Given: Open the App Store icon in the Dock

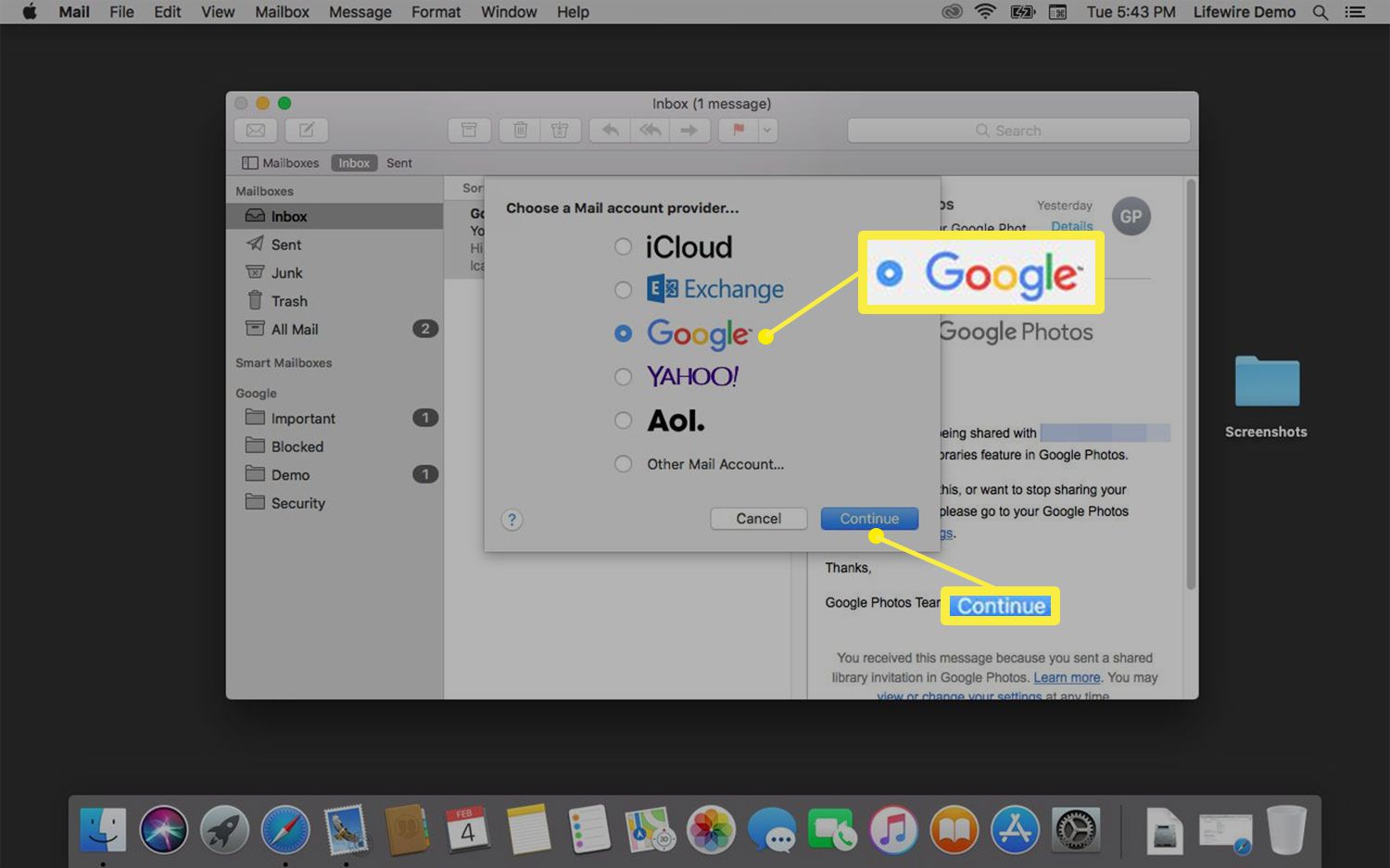Looking at the screenshot, I should 1015,829.
